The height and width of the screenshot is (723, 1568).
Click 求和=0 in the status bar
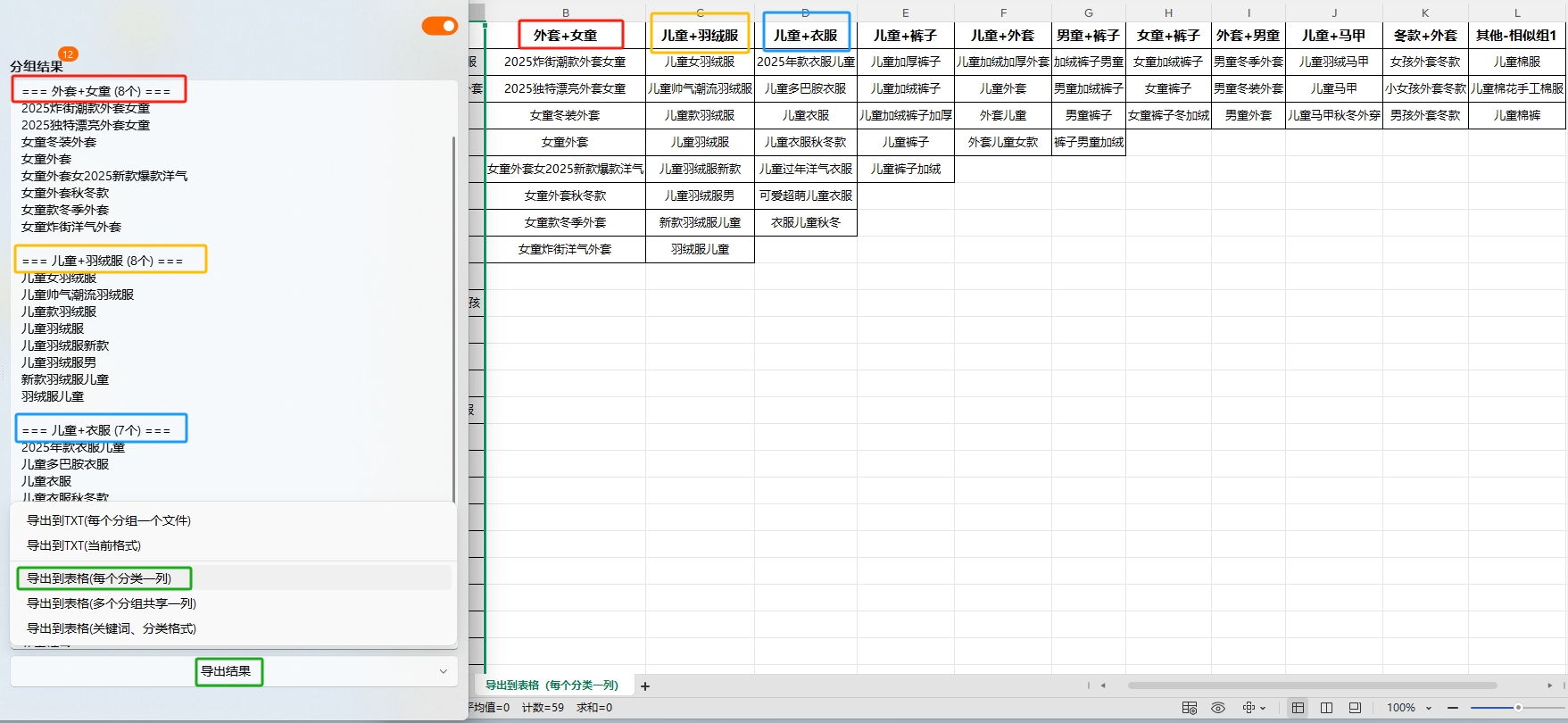click(x=594, y=708)
